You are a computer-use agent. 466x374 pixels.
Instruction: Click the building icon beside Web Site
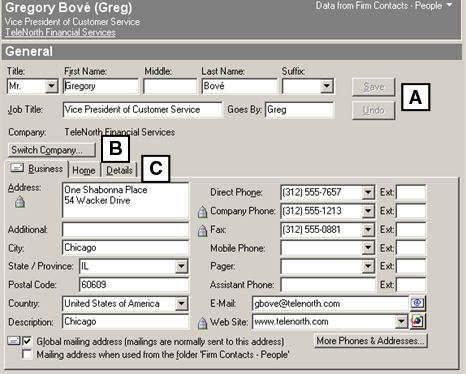point(202,323)
